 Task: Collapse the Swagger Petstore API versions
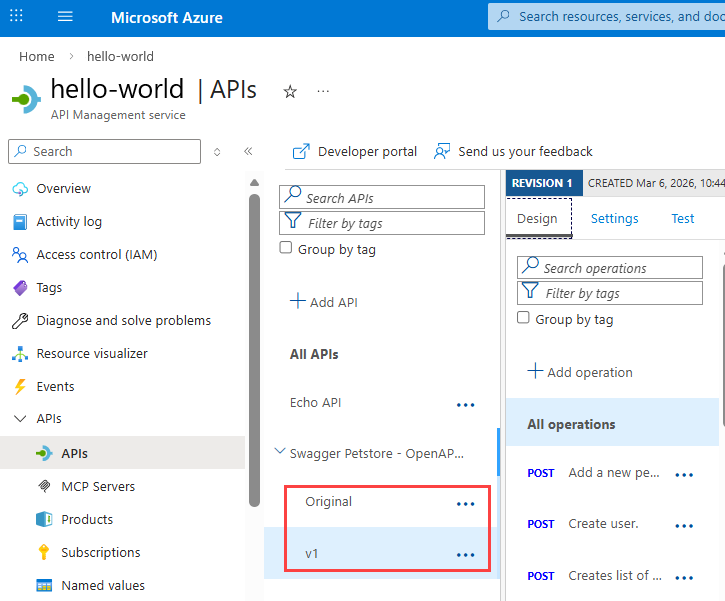(x=279, y=451)
